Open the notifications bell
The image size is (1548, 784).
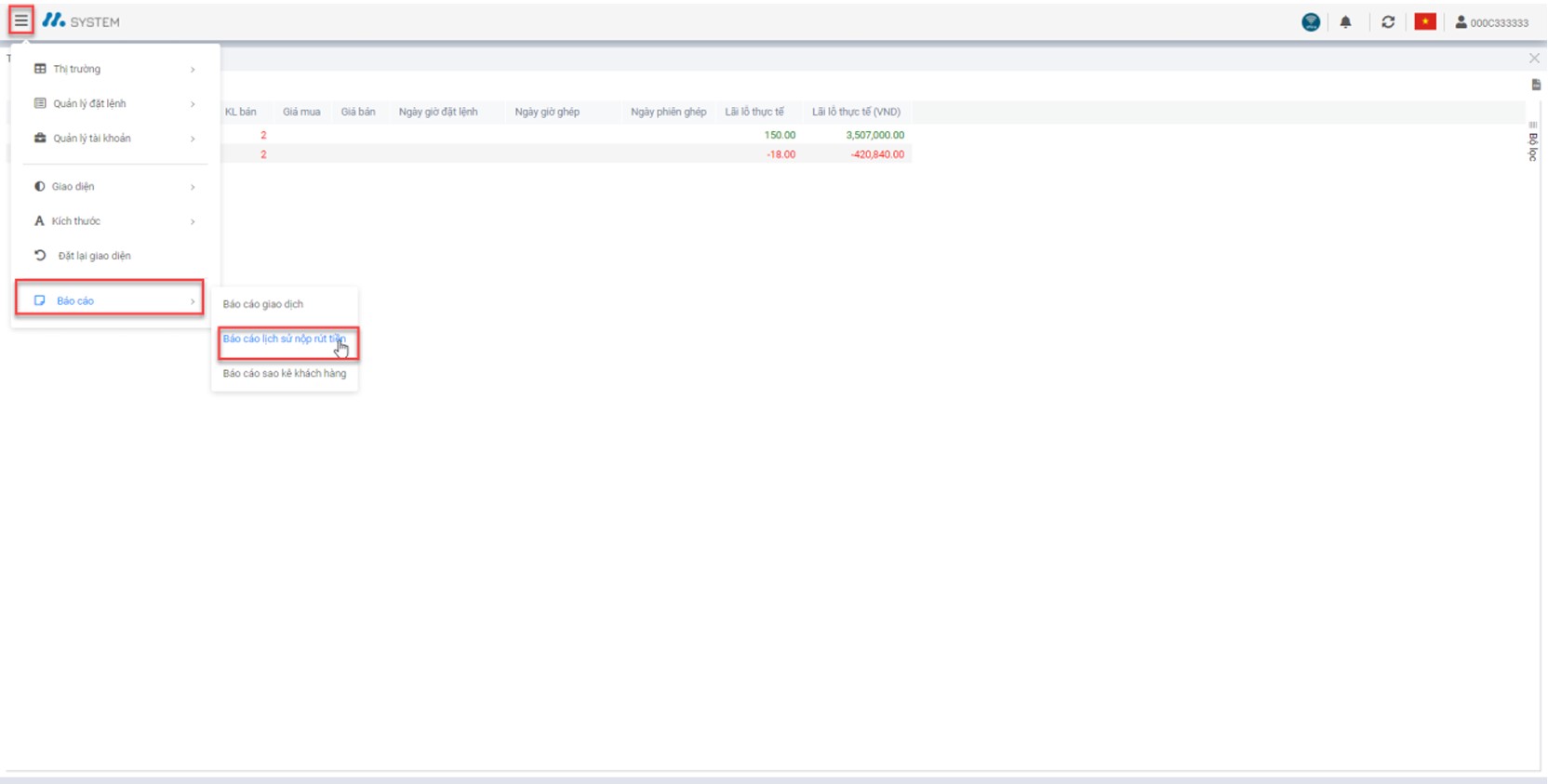[x=1345, y=22]
